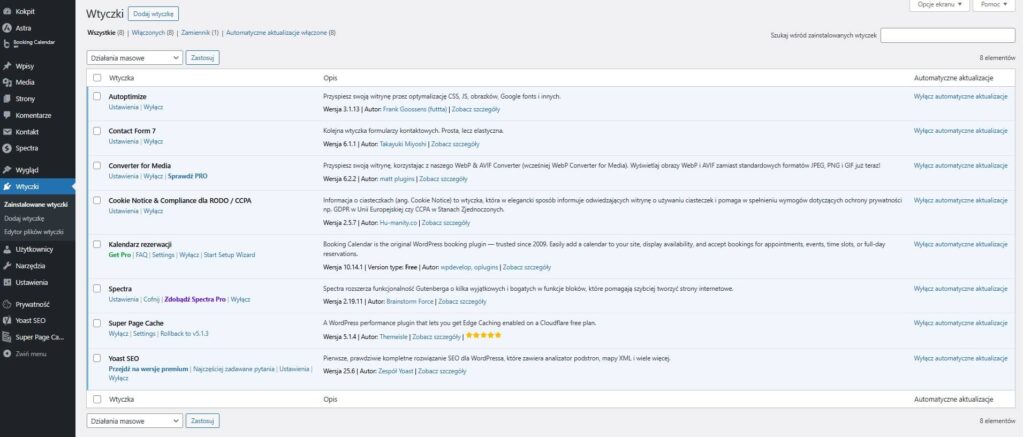Open Najczęściej zadawane pytania link

pyautogui.click(x=234, y=368)
